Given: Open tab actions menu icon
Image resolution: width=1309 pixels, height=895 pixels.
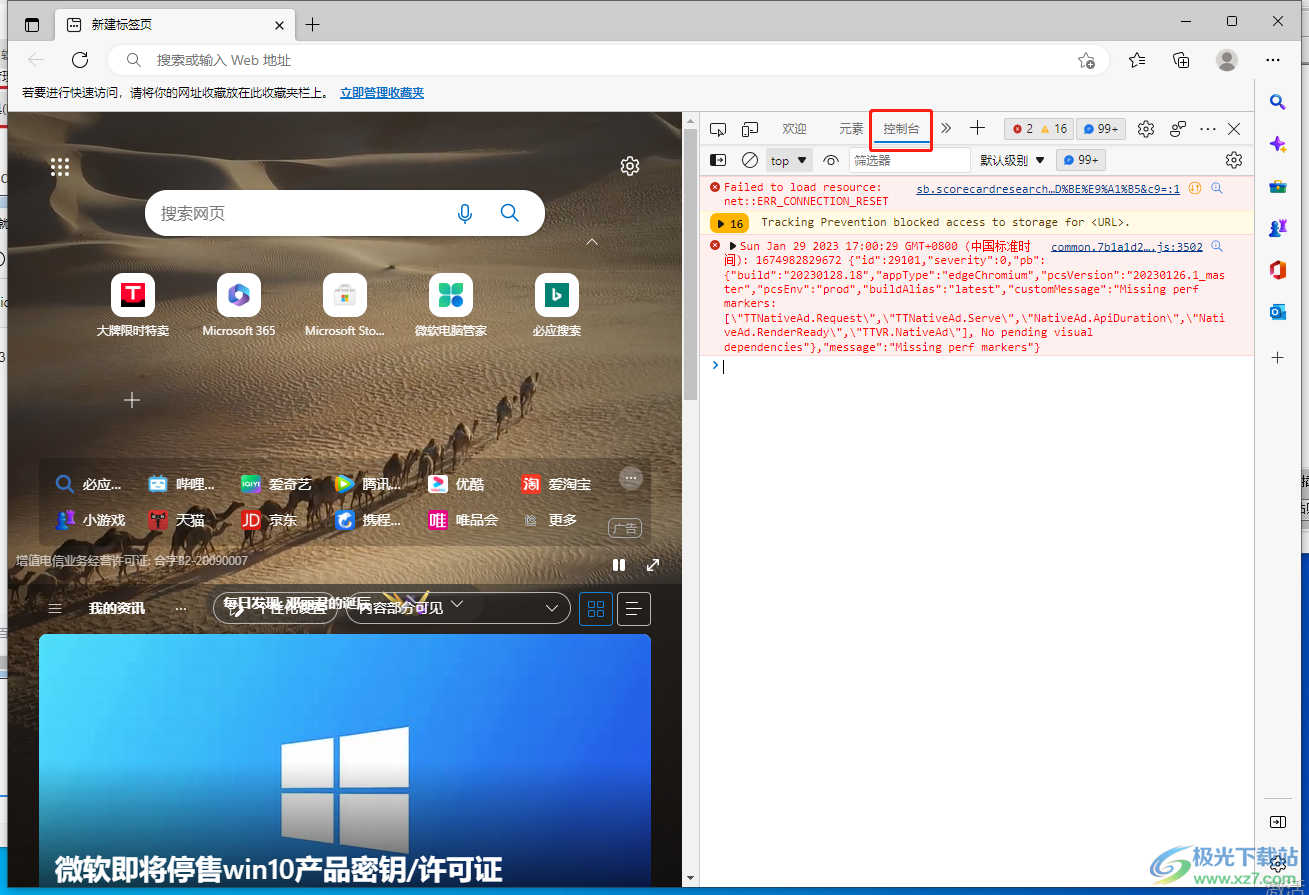Looking at the screenshot, I should (32, 24).
